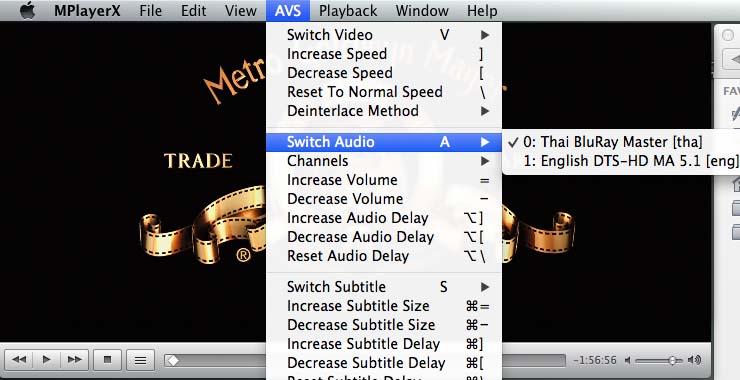Open the playlist with the list button
The image size is (740, 380).
[140, 360]
